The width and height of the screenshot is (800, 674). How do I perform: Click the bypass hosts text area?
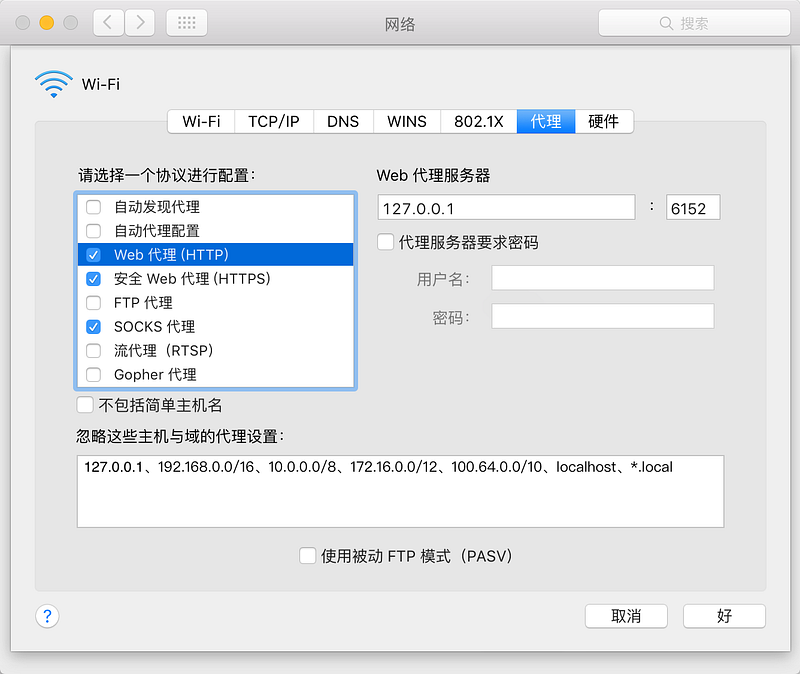[401, 491]
